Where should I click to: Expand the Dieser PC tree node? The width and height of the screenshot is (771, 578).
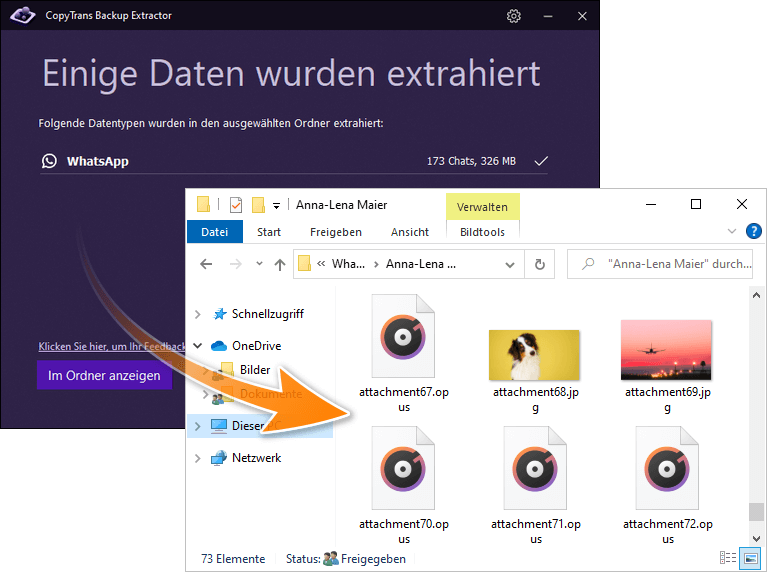point(198,426)
